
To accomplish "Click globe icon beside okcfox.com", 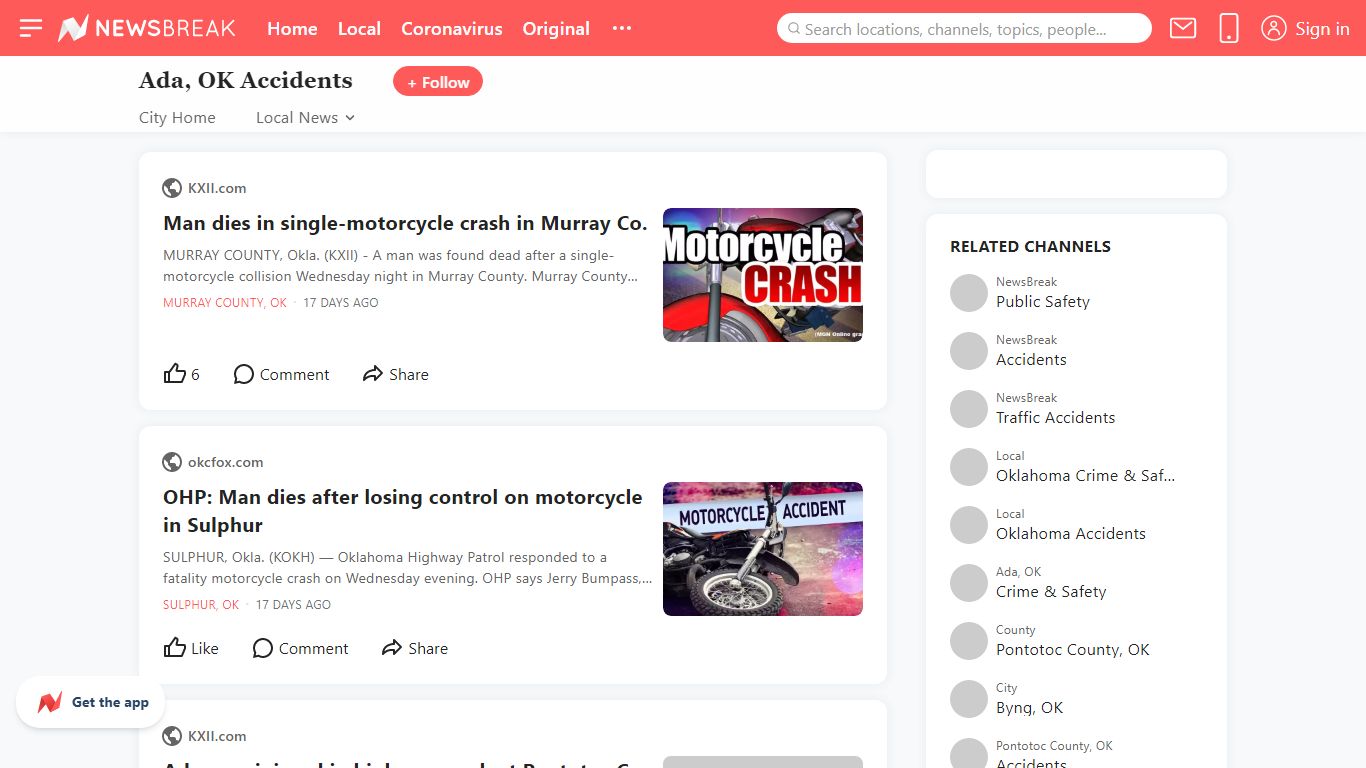I will (172, 462).
